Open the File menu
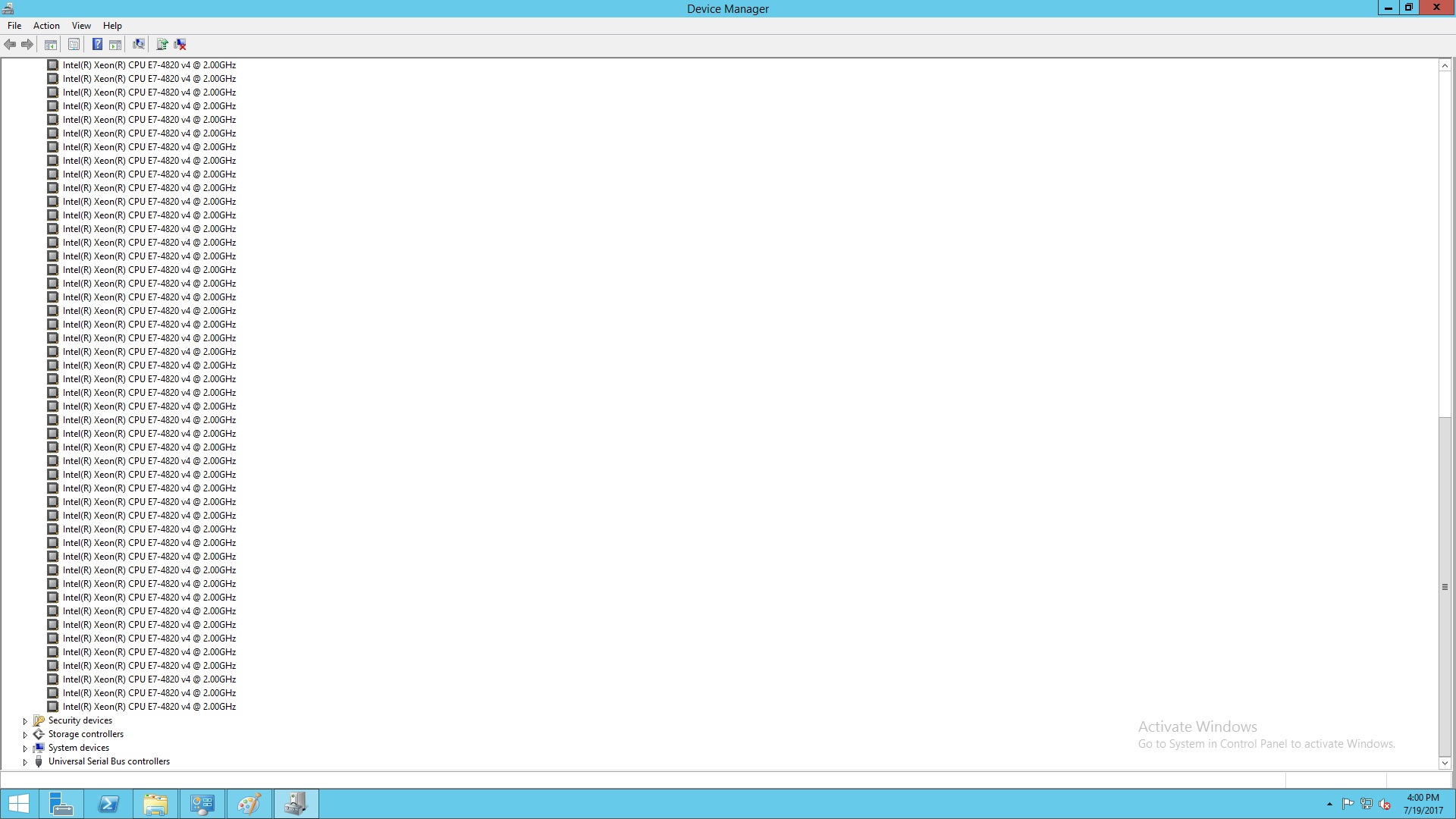 point(14,26)
